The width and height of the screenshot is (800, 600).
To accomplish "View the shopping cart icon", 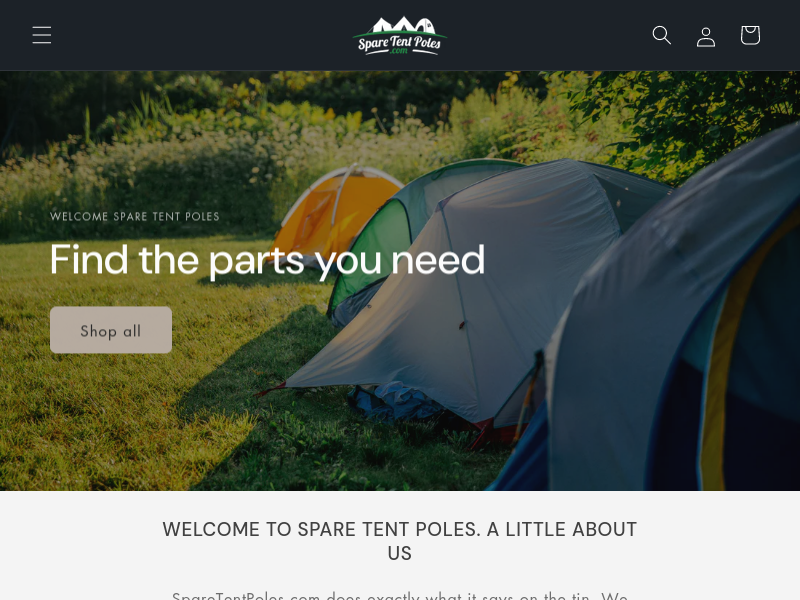I will pyautogui.click(x=751, y=35).
